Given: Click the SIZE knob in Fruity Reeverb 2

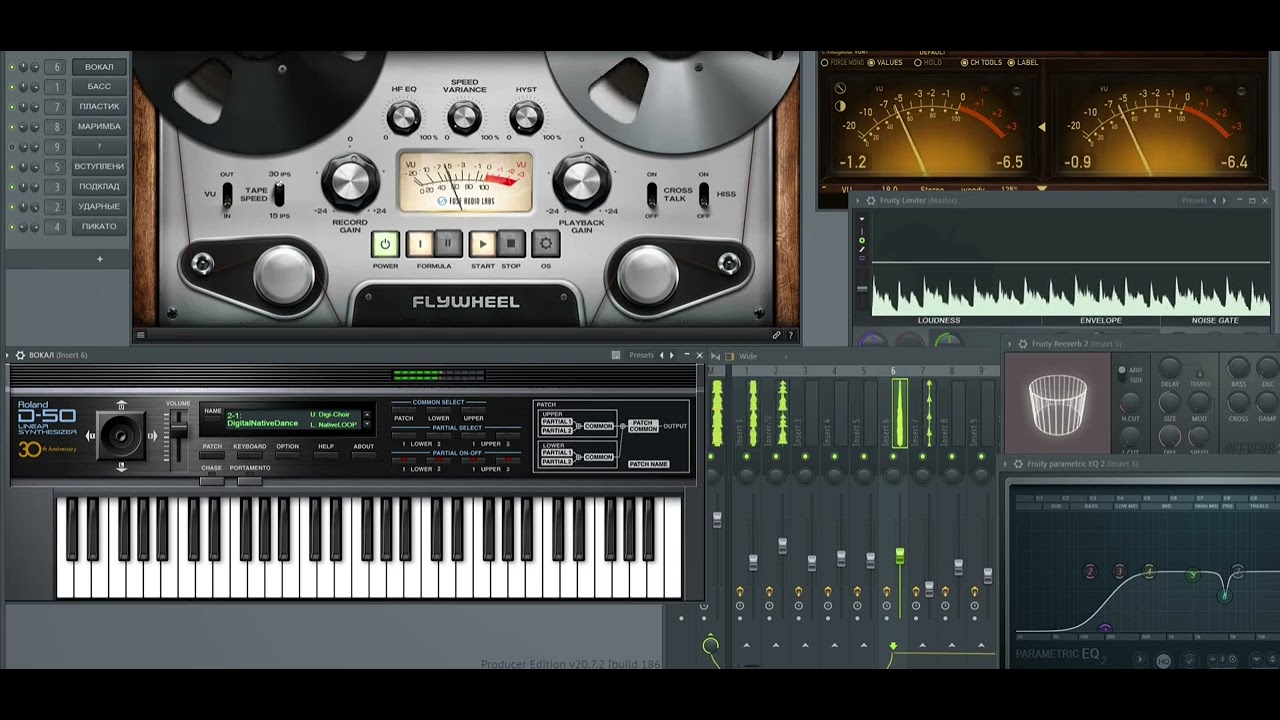Looking at the screenshot, I should coord(1169,404).
